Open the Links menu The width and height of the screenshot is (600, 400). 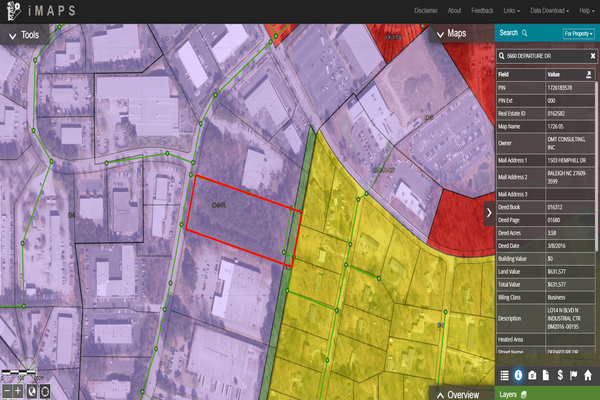pyautogui.click(x=513, y=10)
